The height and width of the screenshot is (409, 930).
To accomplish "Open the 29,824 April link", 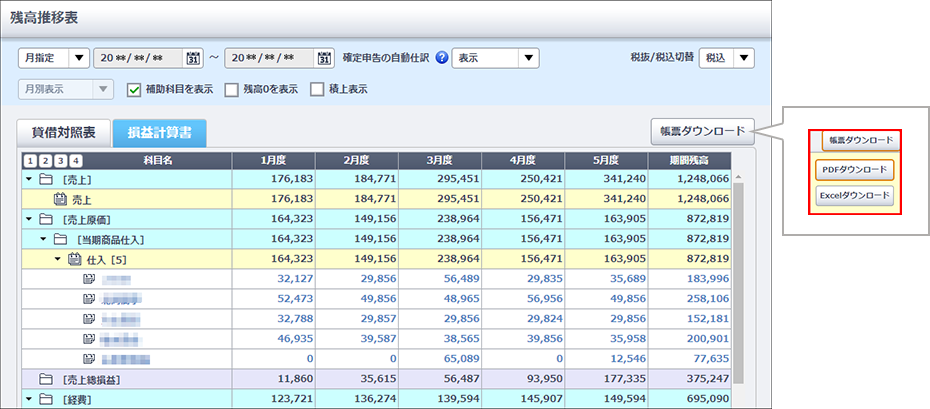I will (546, 319).
